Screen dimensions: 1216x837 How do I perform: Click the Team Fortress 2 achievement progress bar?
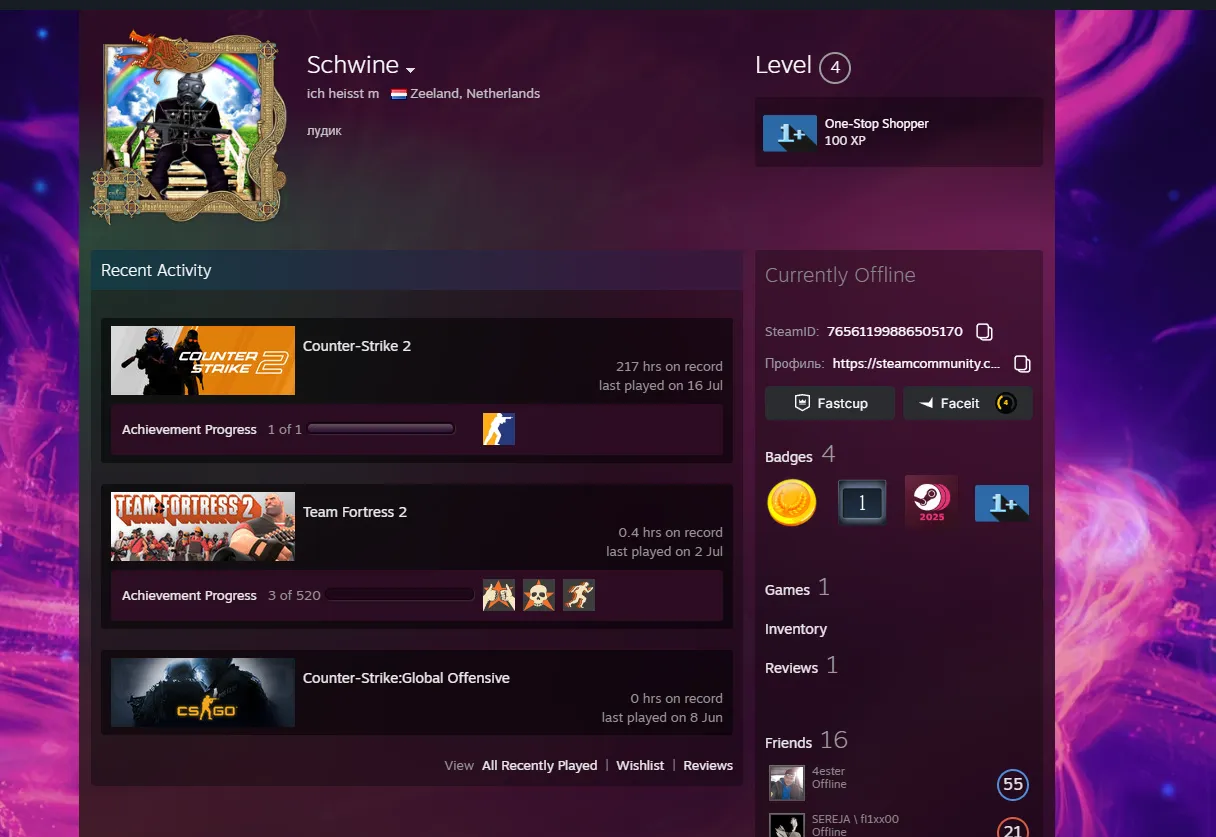(x=400, y=595)
